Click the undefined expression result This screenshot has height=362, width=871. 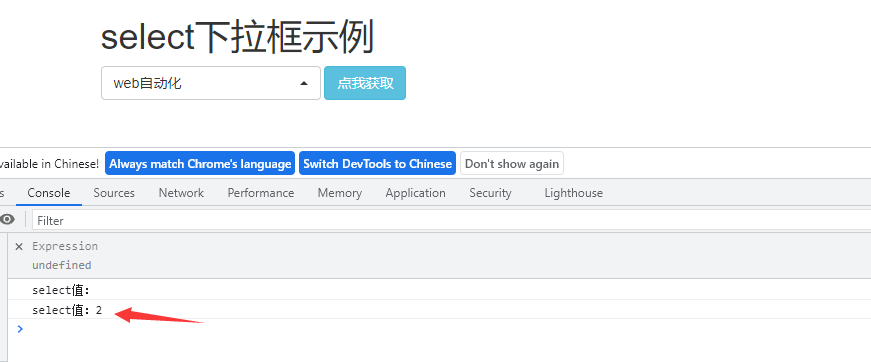pos(62,265)
